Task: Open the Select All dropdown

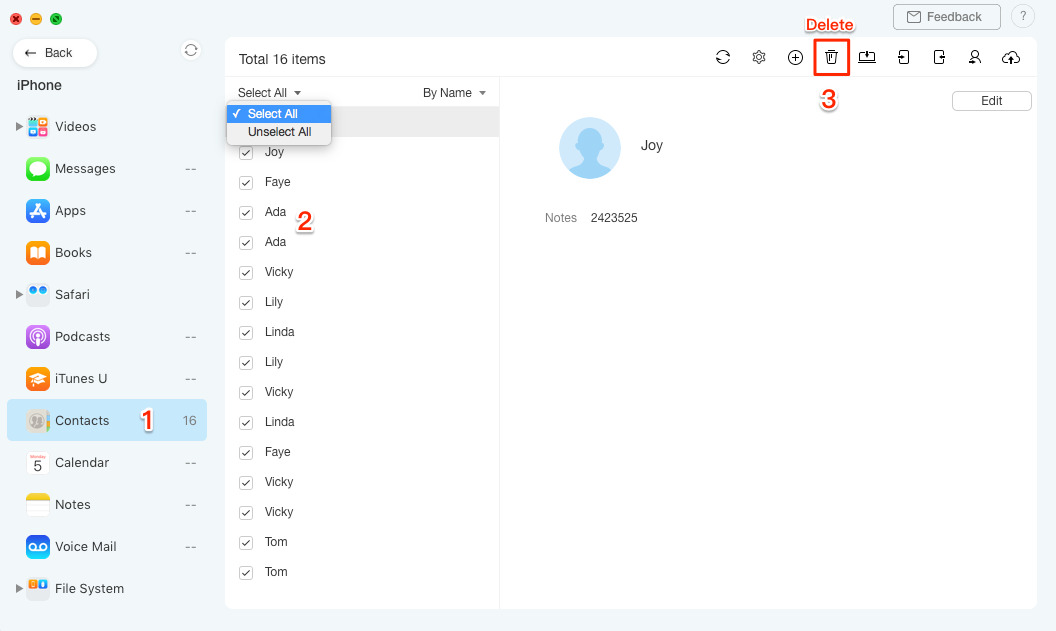Action: (x=269, y=92)
